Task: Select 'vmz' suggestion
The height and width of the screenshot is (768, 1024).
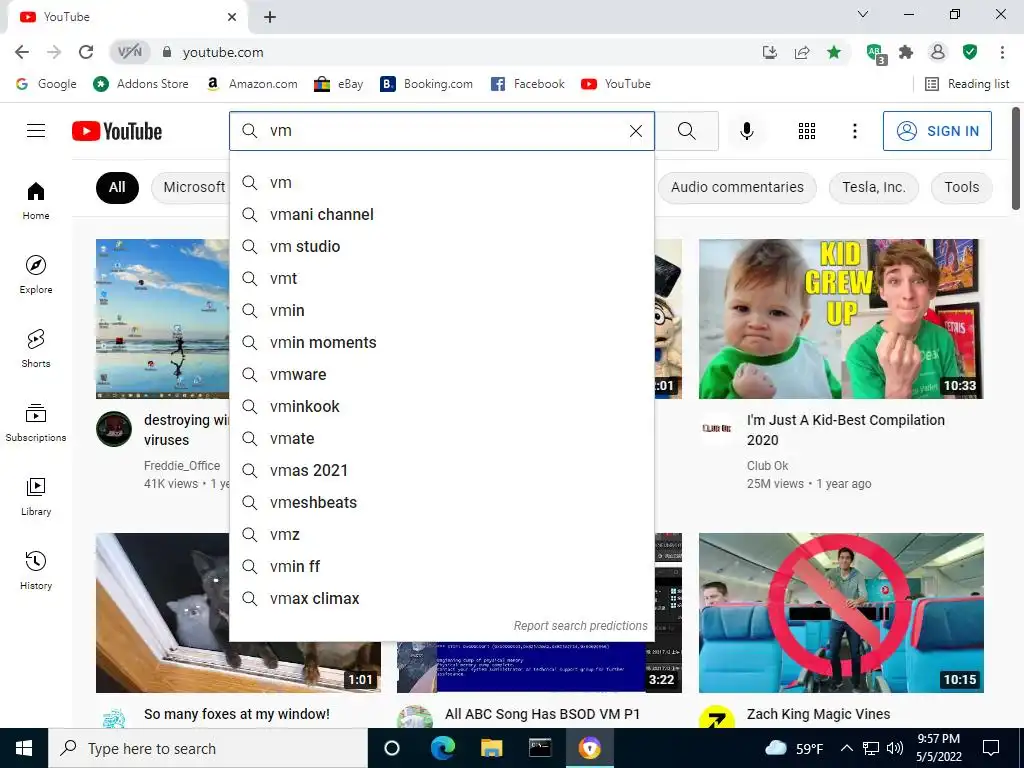Action: click(442, 535)
